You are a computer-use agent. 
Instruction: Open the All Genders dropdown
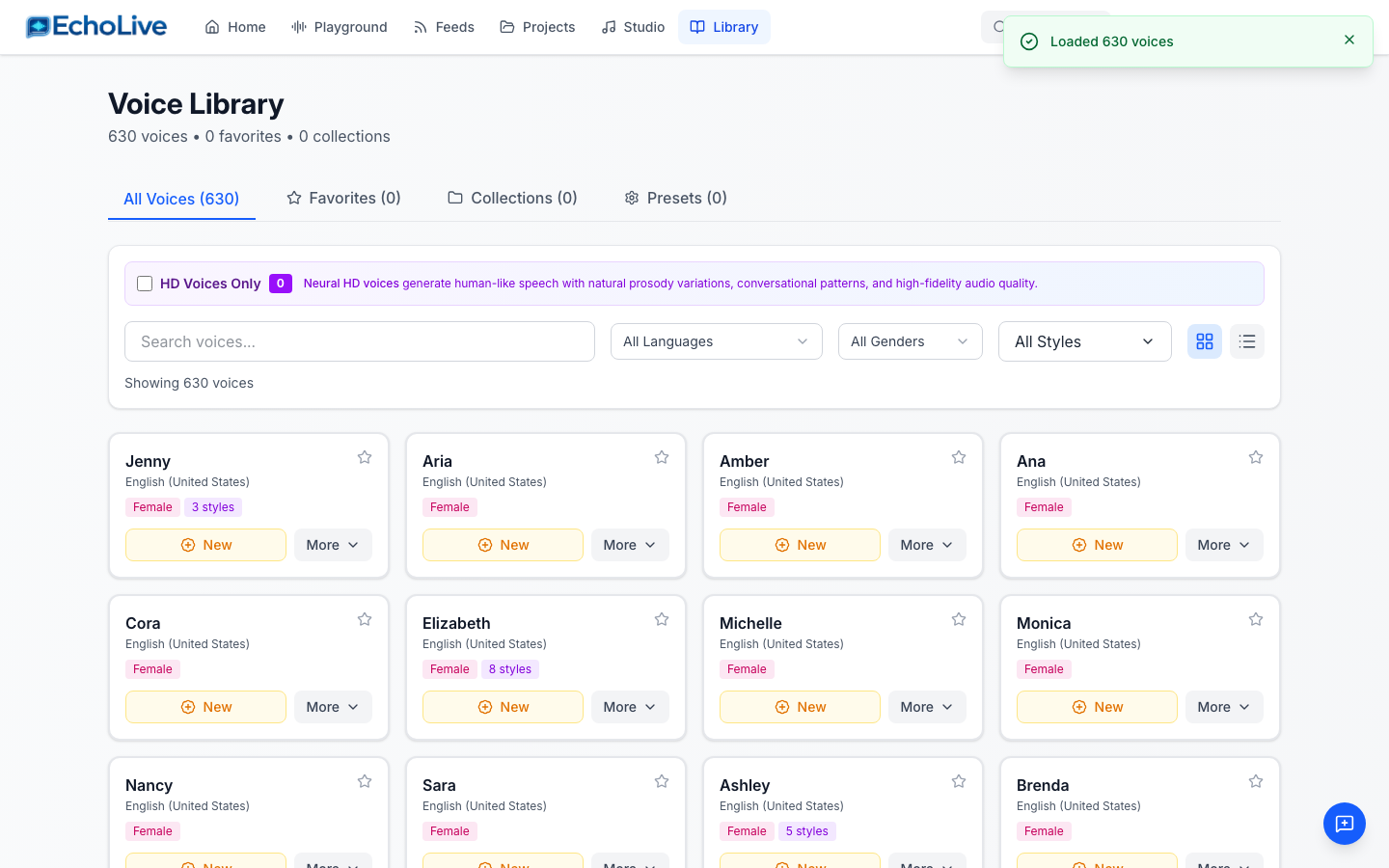coord(910,340)
